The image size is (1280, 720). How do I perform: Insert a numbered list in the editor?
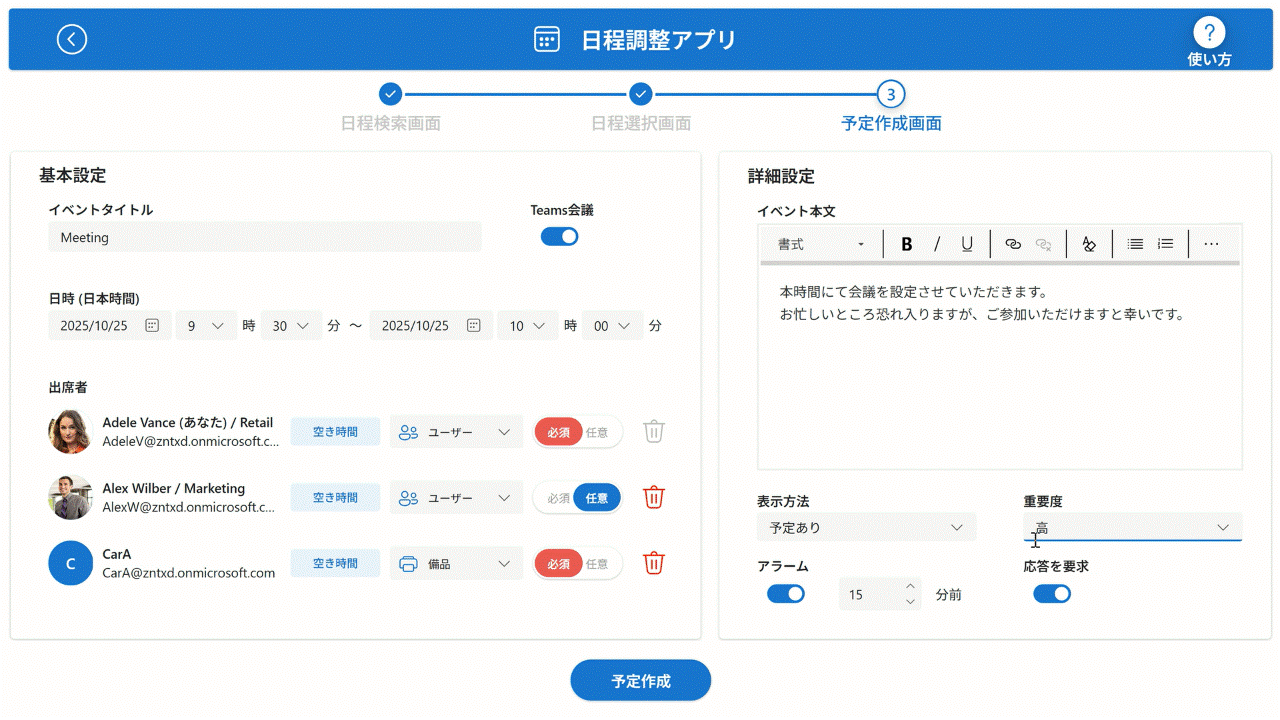1165,244
